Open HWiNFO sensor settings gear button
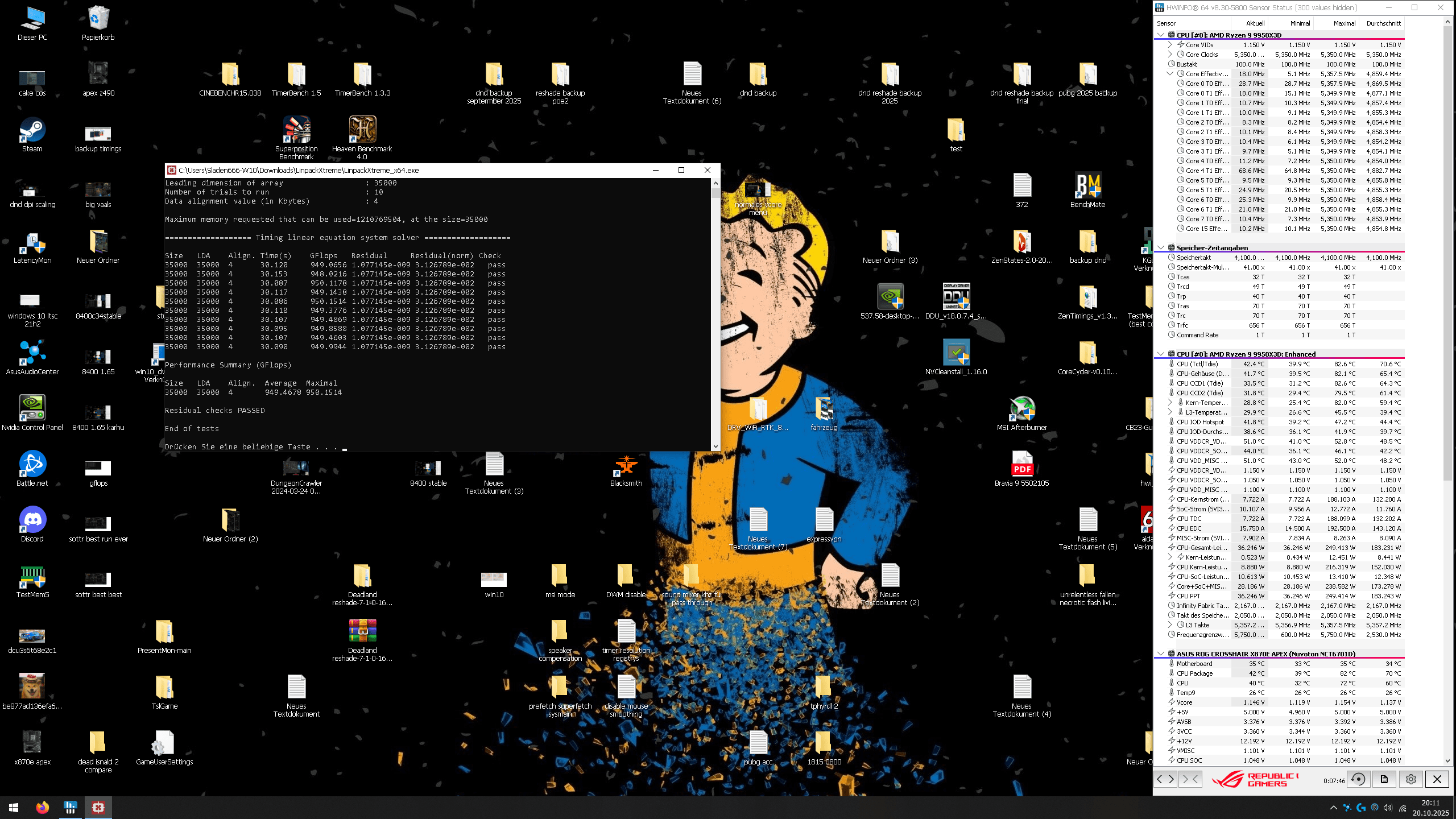Viewport: 1456px width, 819px height. click(x=1411, y=779)
